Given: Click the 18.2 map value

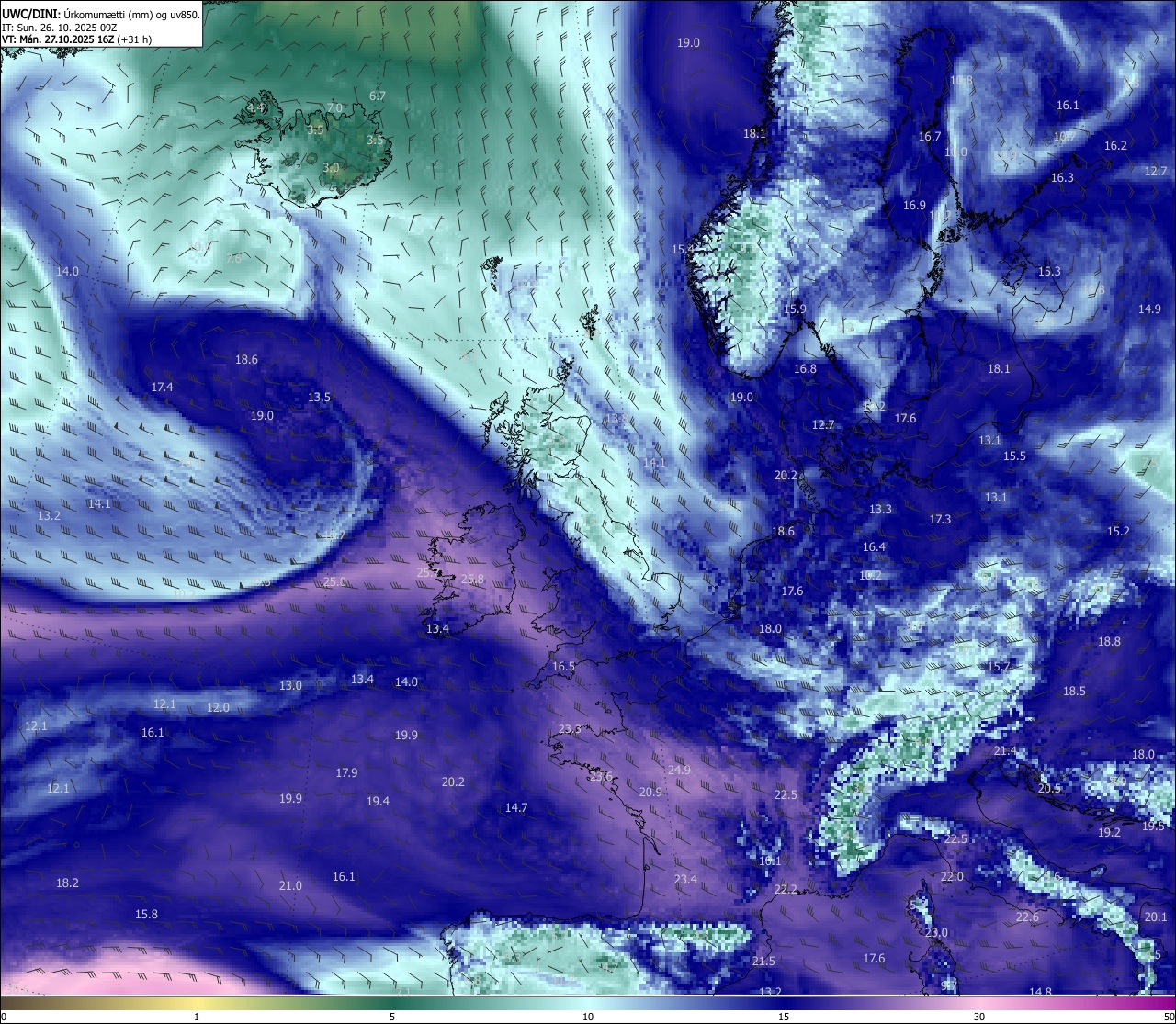Looking at the screenshot, I should tap(67, 883).
